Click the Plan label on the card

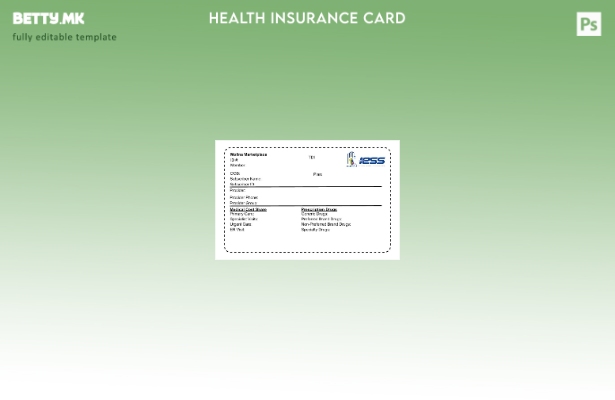tap(317, 174)
